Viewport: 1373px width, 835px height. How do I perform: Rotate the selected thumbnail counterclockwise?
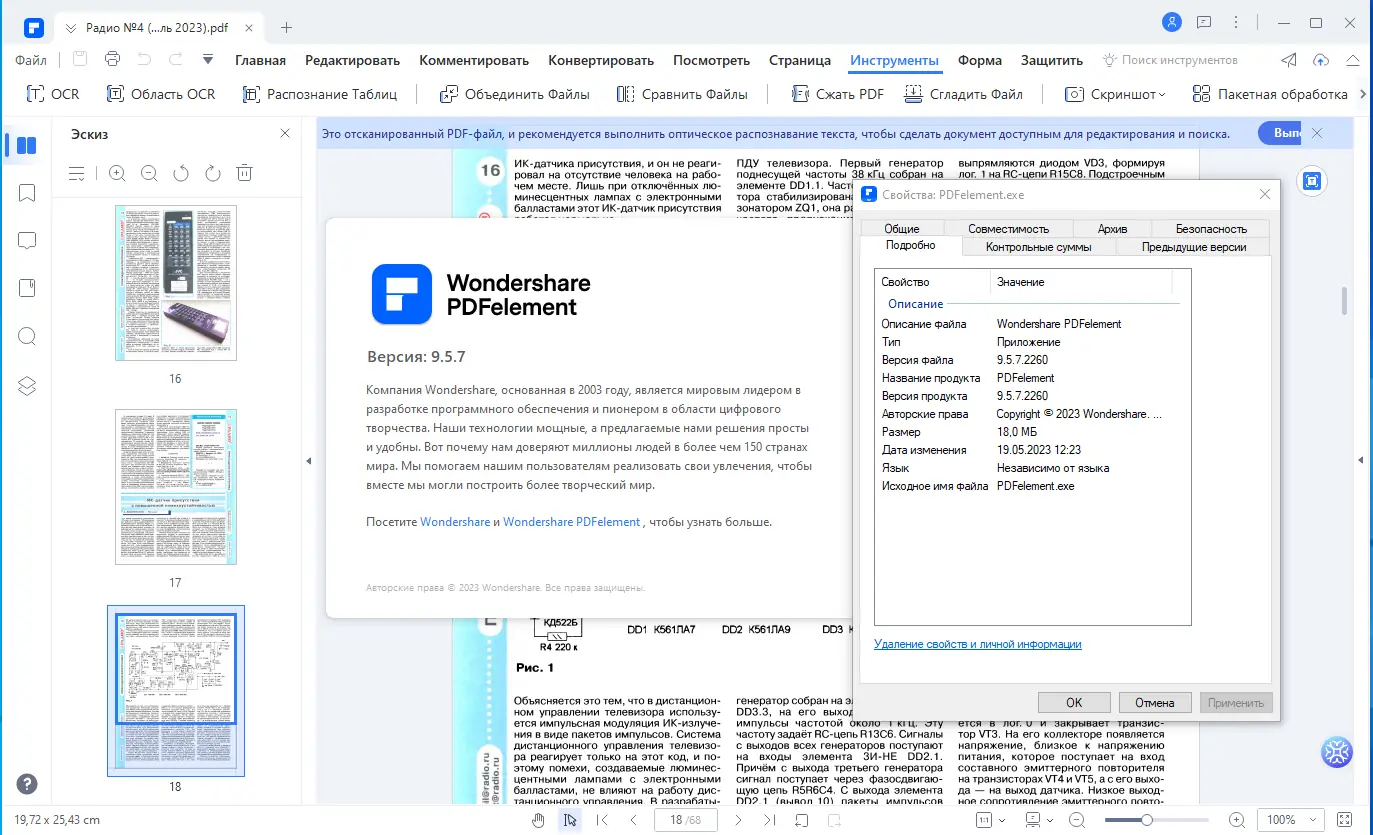pos(181,173)
